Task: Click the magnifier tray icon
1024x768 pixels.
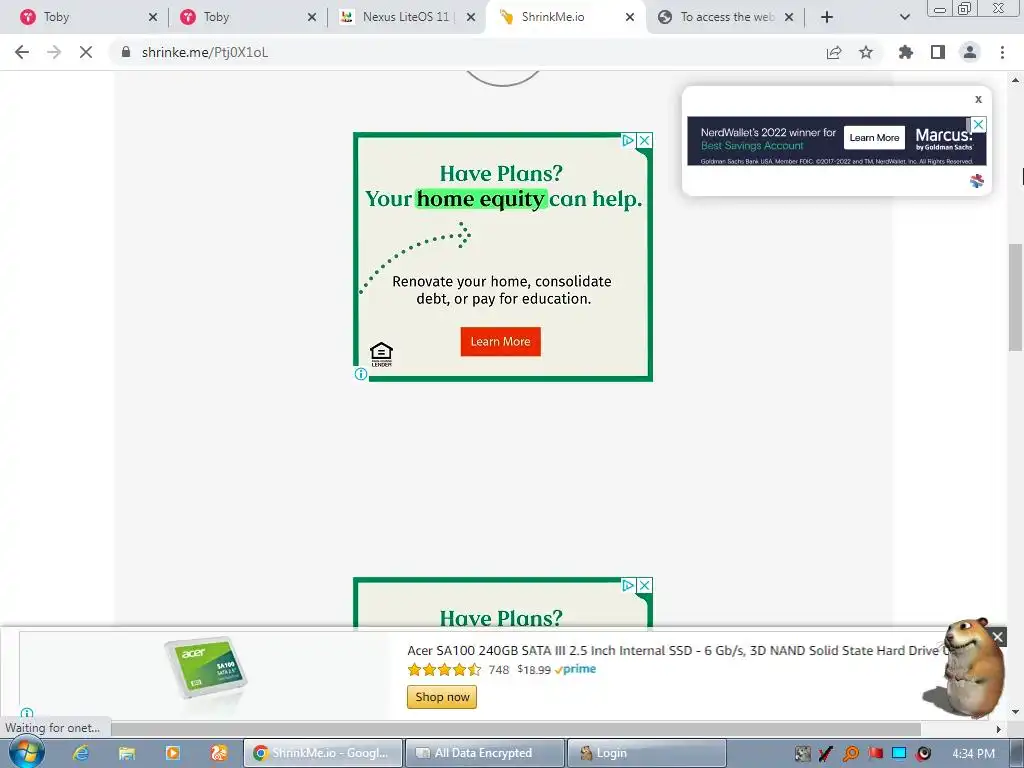Action: [850, 754]
